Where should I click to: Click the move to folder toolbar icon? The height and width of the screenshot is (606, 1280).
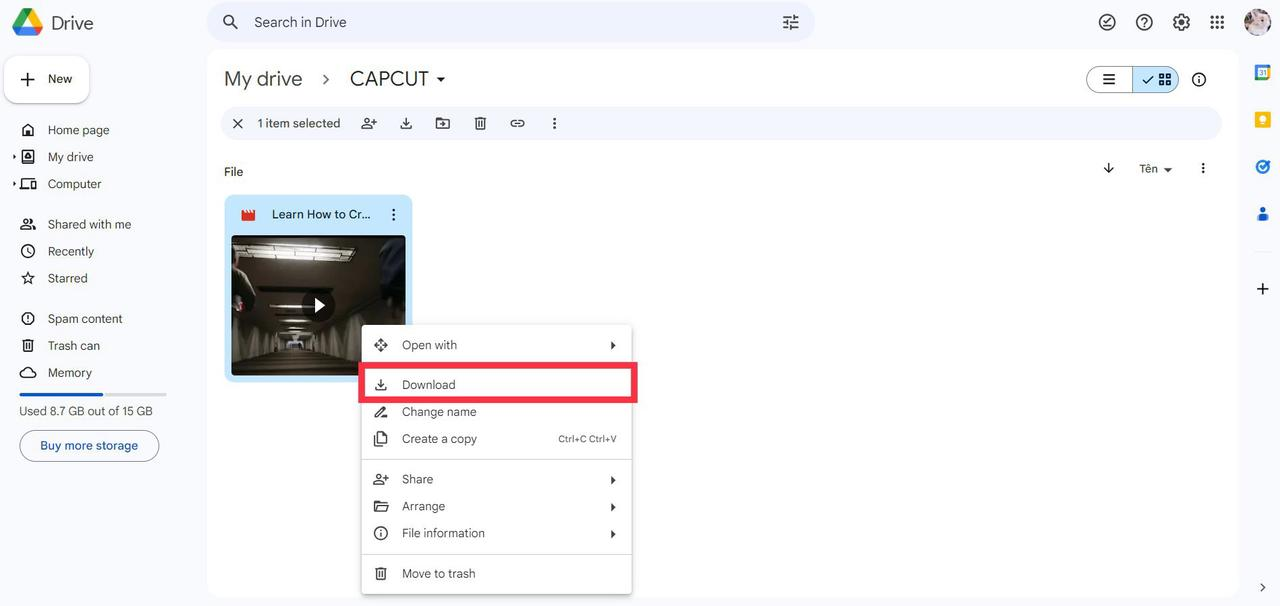tap(443, 123)
